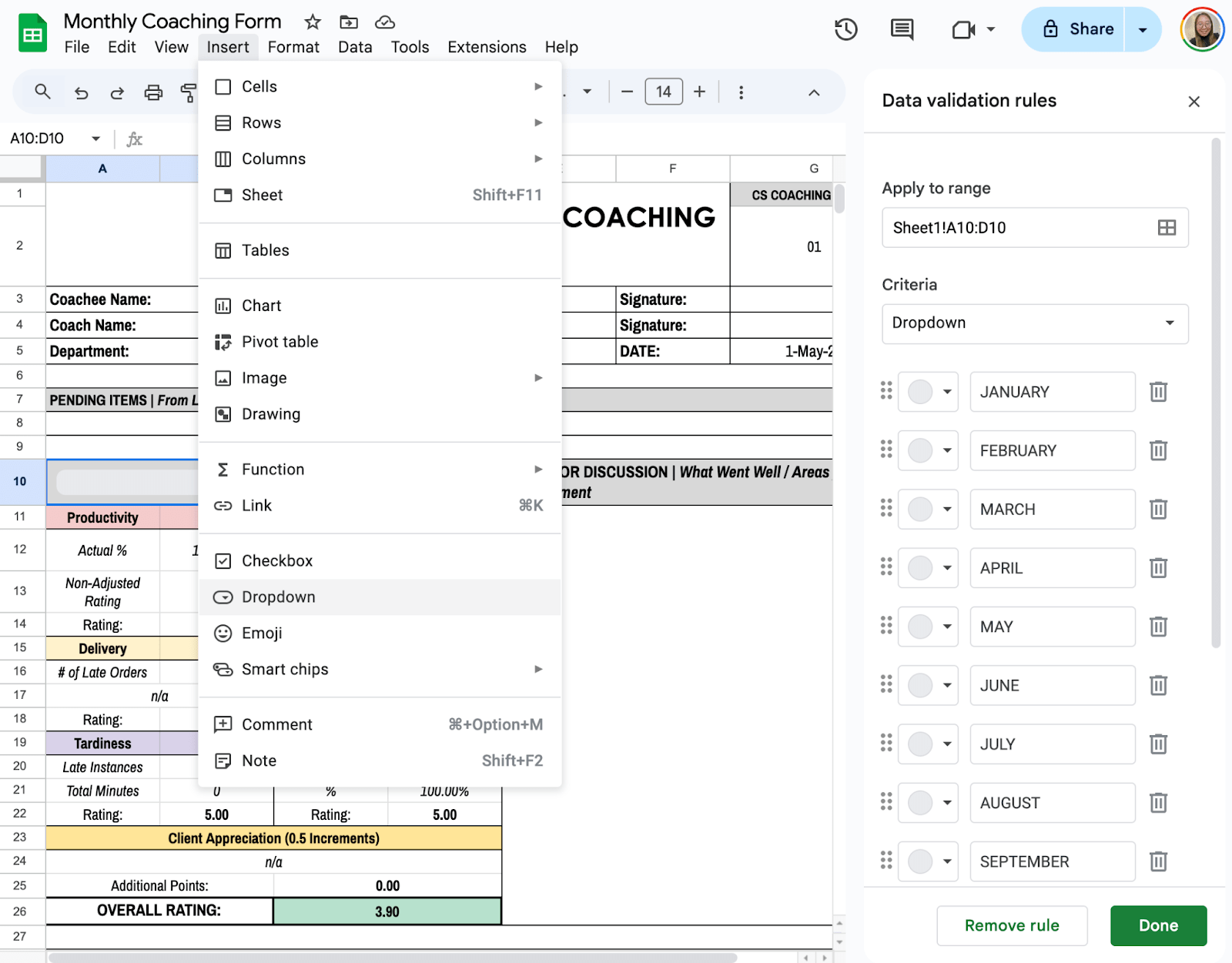Click the select data range grid icon
Image resolution: width=1232 pixels, height=963 pixels.
[x=1167, y=228]
